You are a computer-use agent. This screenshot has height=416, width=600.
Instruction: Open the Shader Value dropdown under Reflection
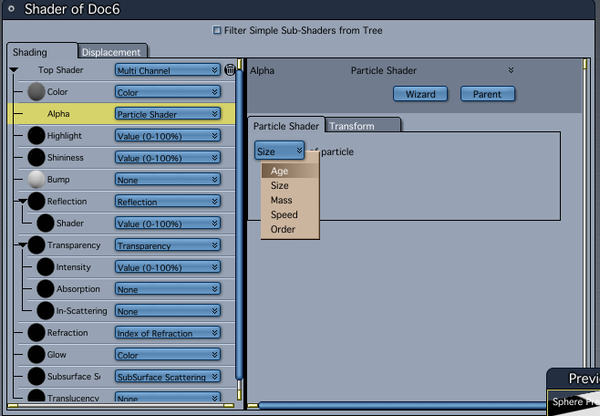pyautogui.click(x=168, y=223)
